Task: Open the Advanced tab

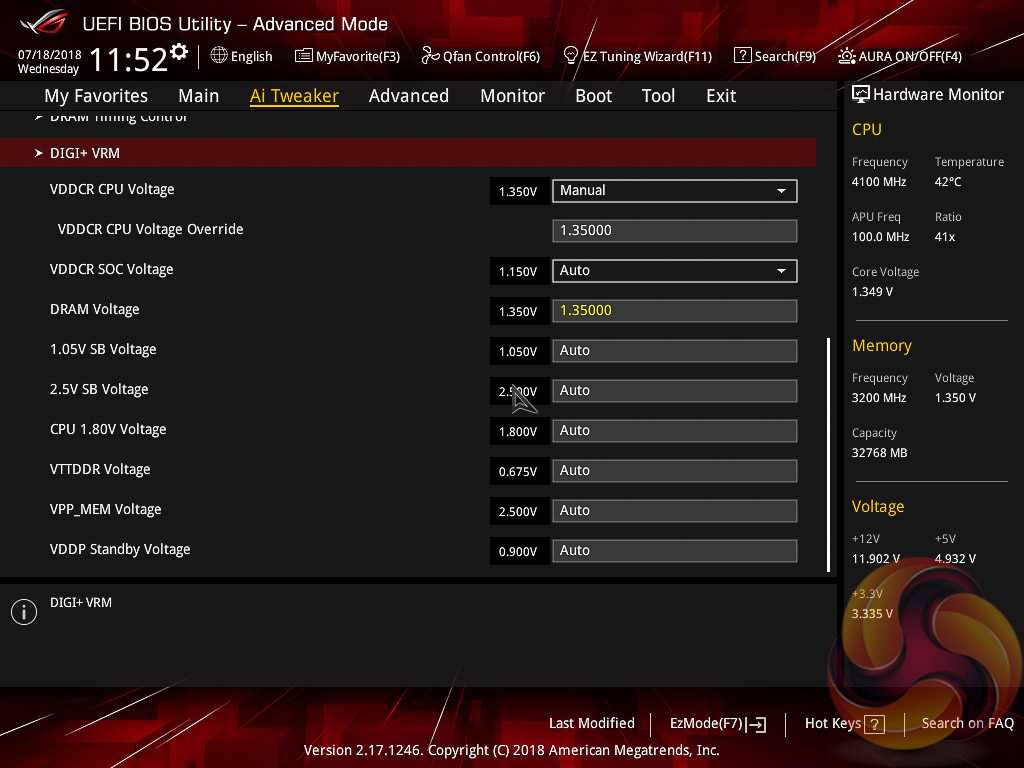Action: (x=409, y=96)
